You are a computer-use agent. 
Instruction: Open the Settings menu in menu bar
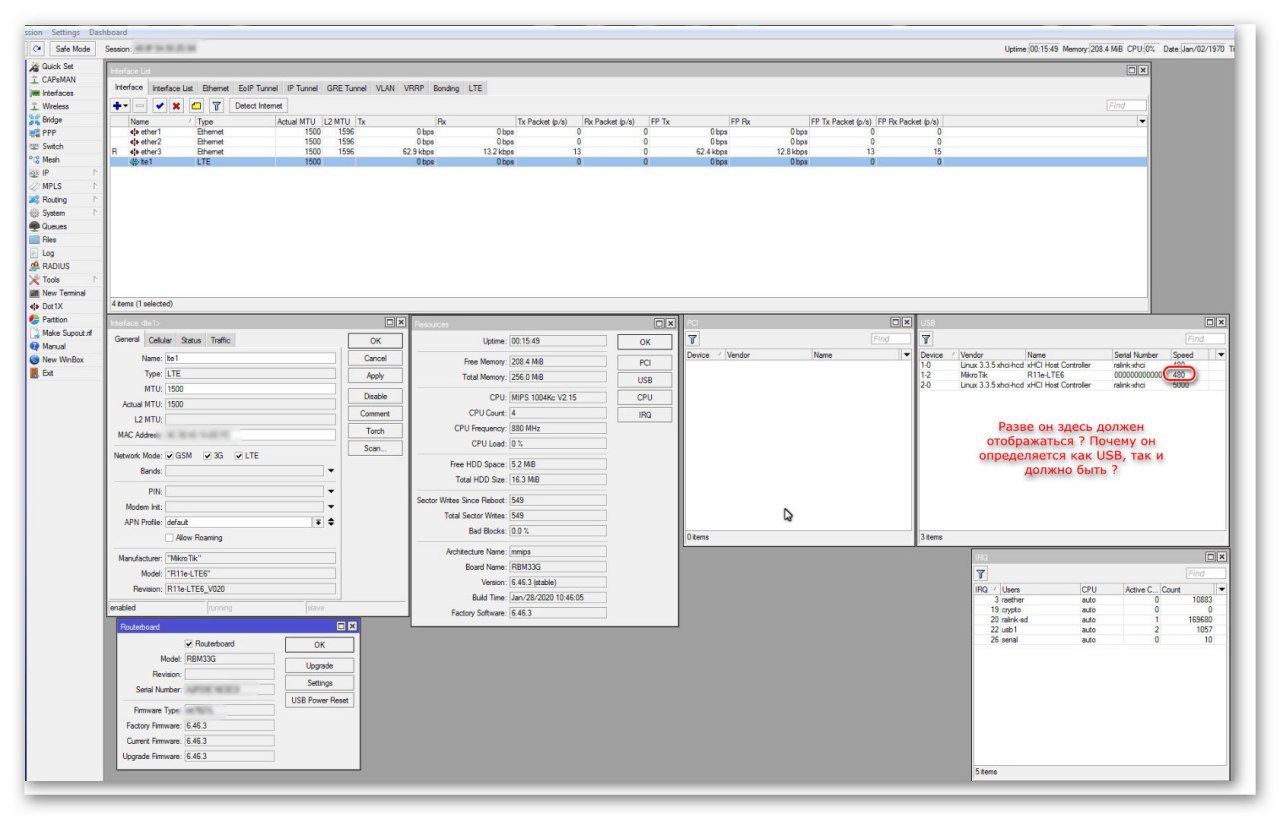[x=68, y=32]
